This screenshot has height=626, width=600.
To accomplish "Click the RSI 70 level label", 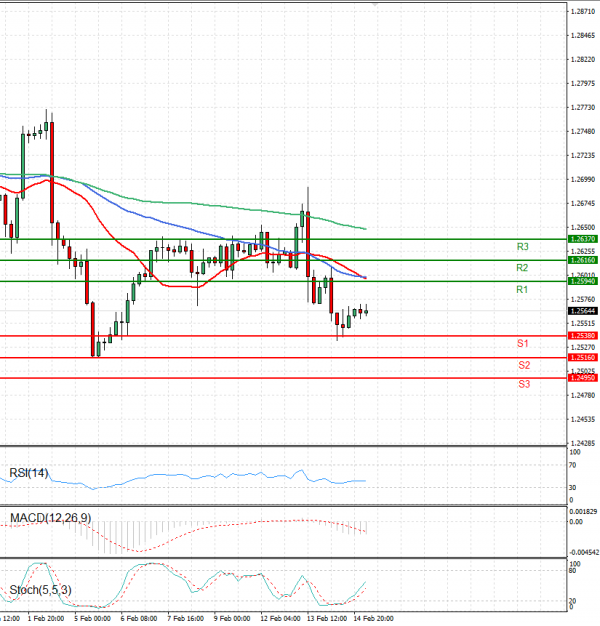I will (572, 465).
